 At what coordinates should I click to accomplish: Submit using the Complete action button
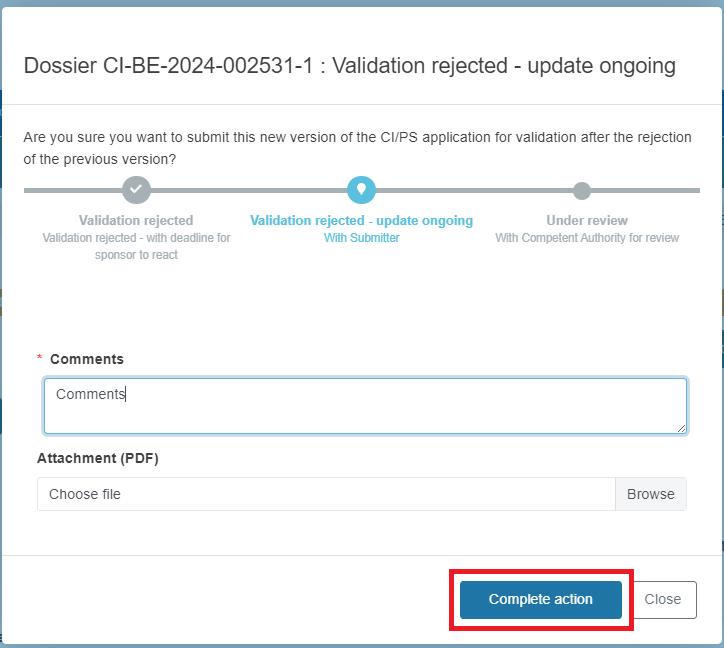coord(541,599)
